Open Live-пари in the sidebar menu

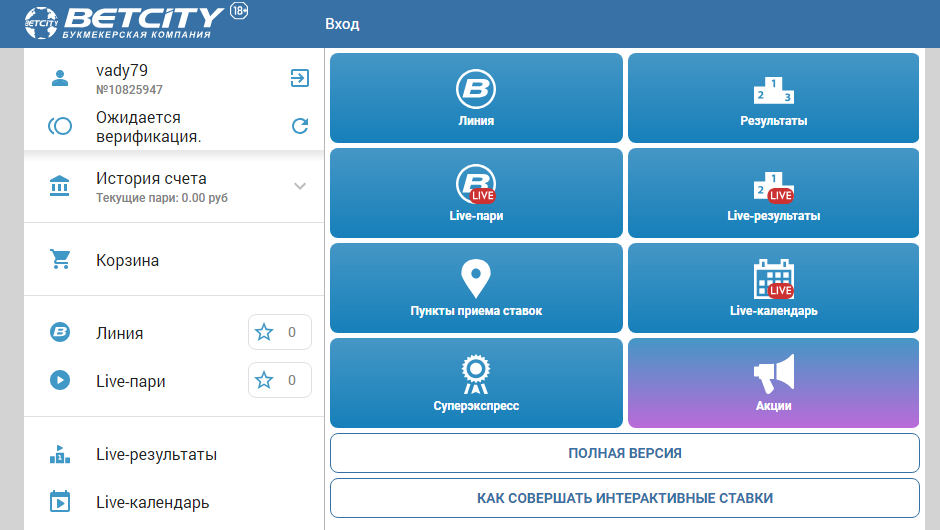[x=131, y=381]
